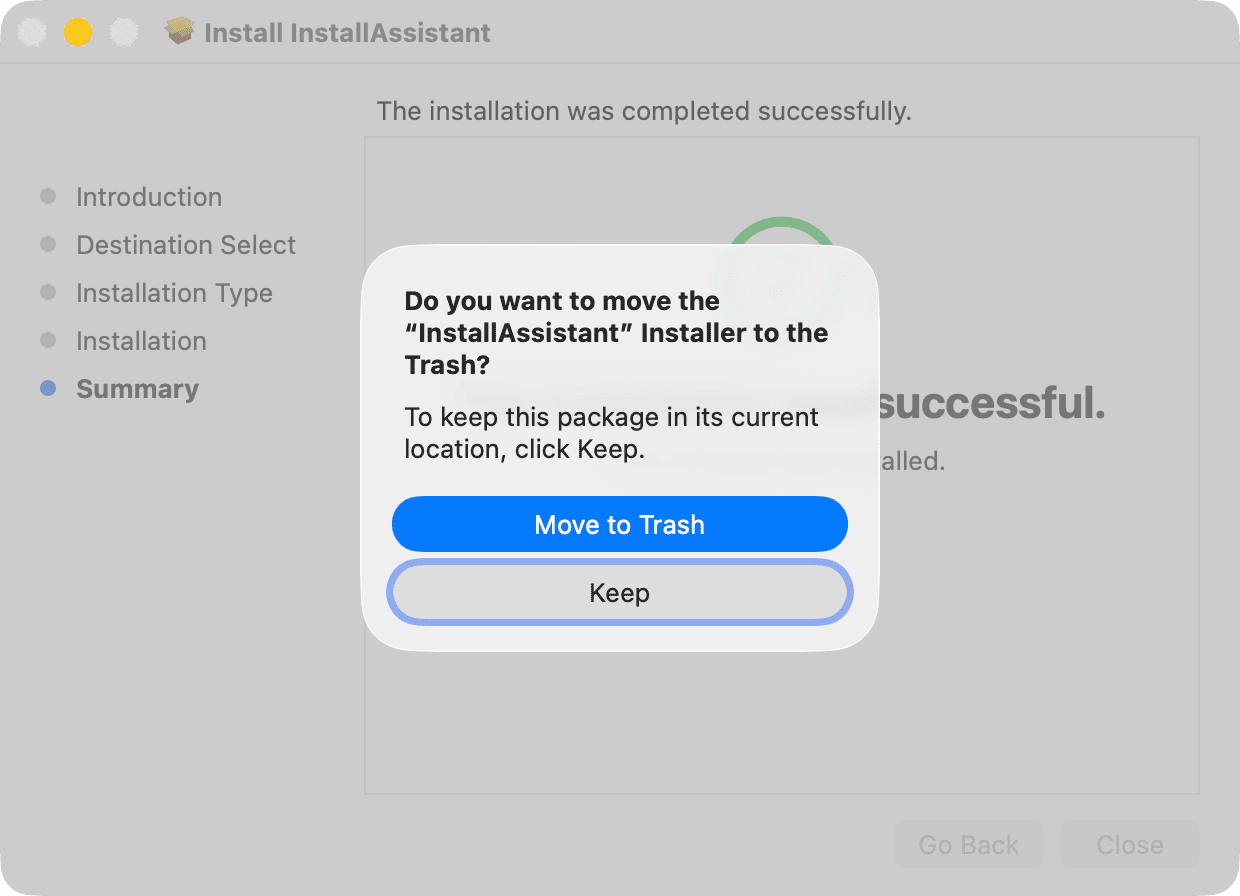This screenshot has height=896, width=1240.
Task: Click the Install InstallAssistant title bar
Action: point(347,31)
